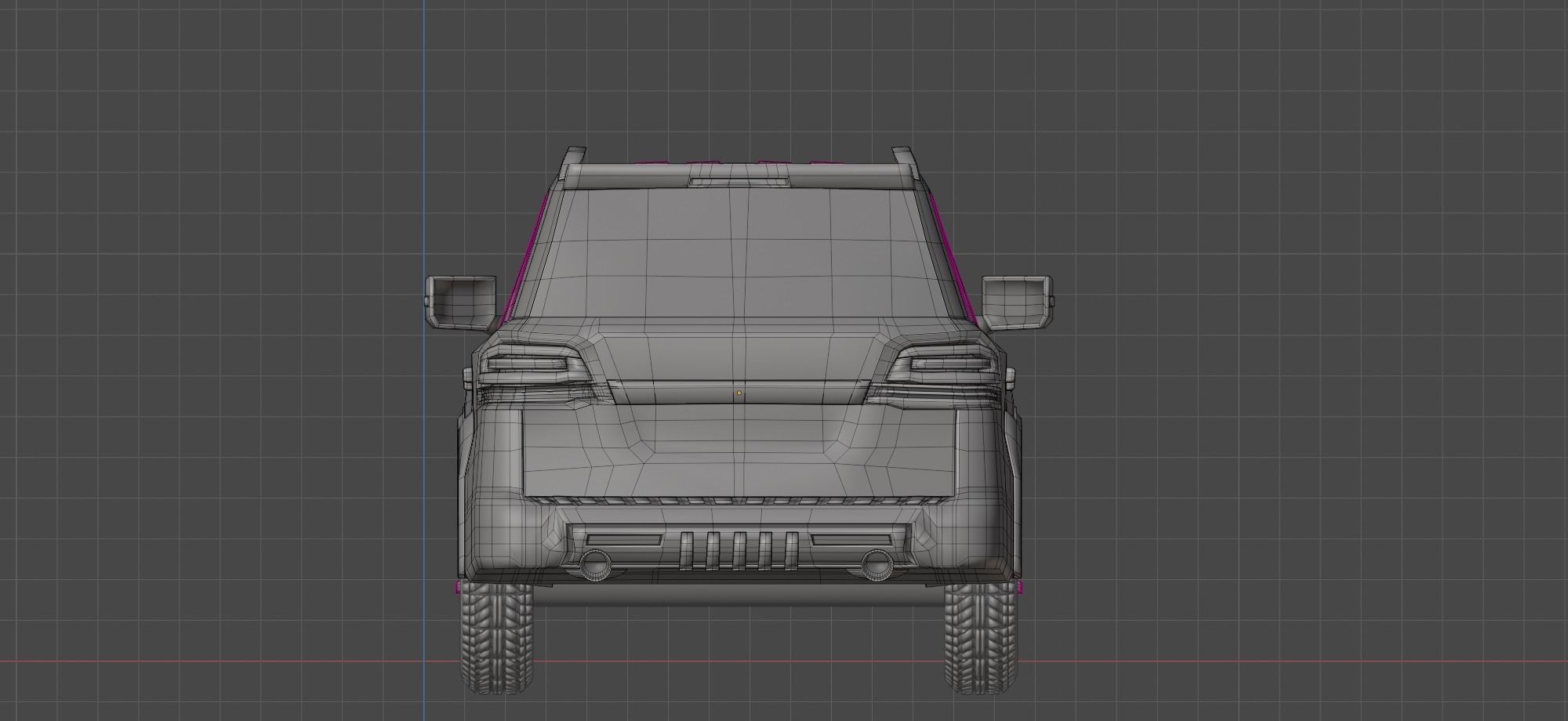Select the orange object origin point

coord(739,393)
